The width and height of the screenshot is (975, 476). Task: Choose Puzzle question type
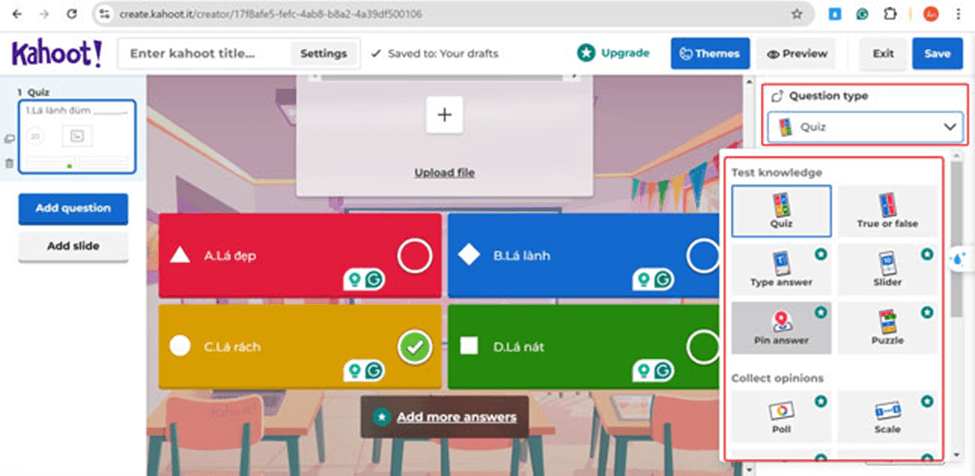887,327
